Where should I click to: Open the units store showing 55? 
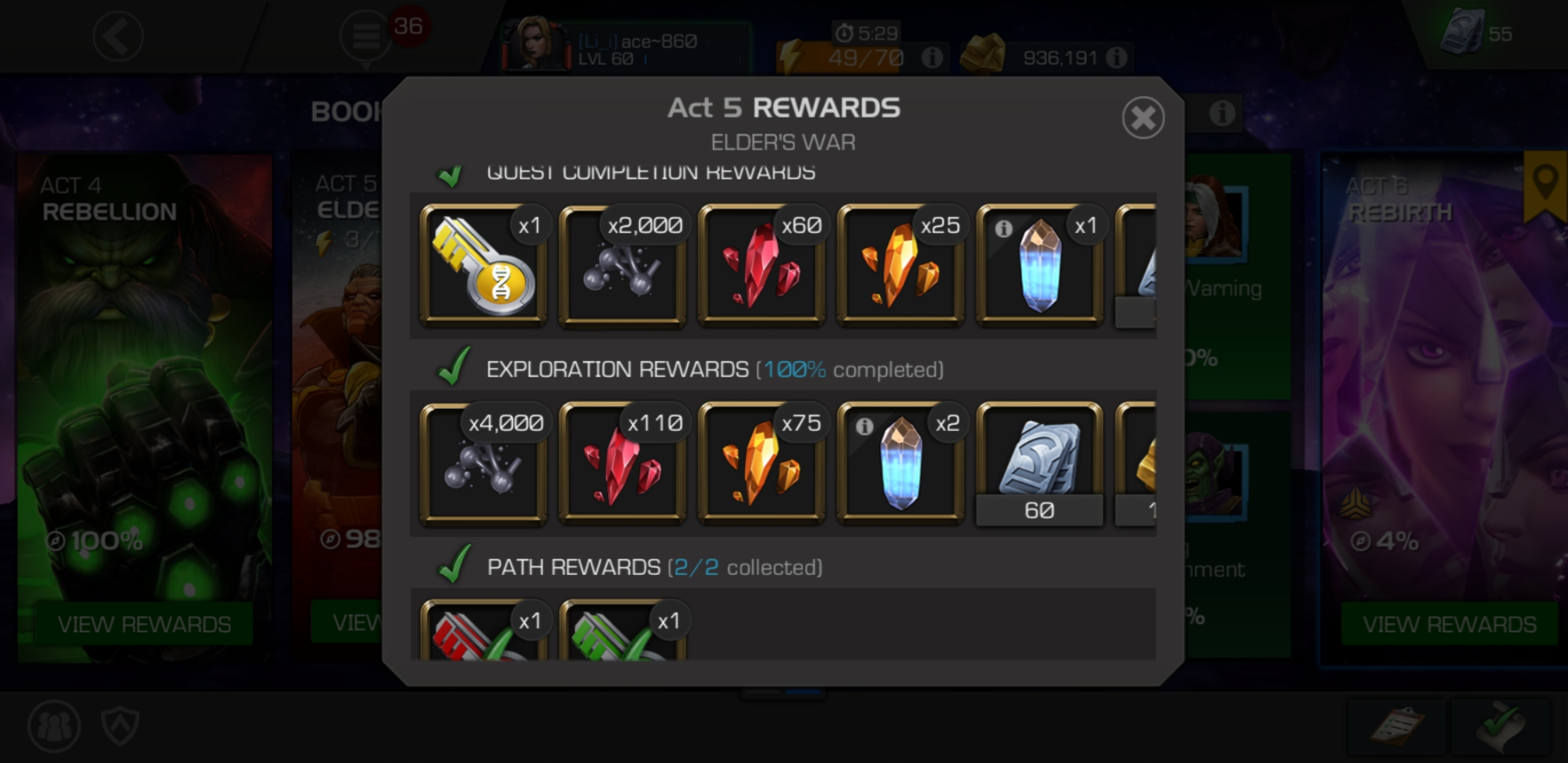pos(1476,33)
